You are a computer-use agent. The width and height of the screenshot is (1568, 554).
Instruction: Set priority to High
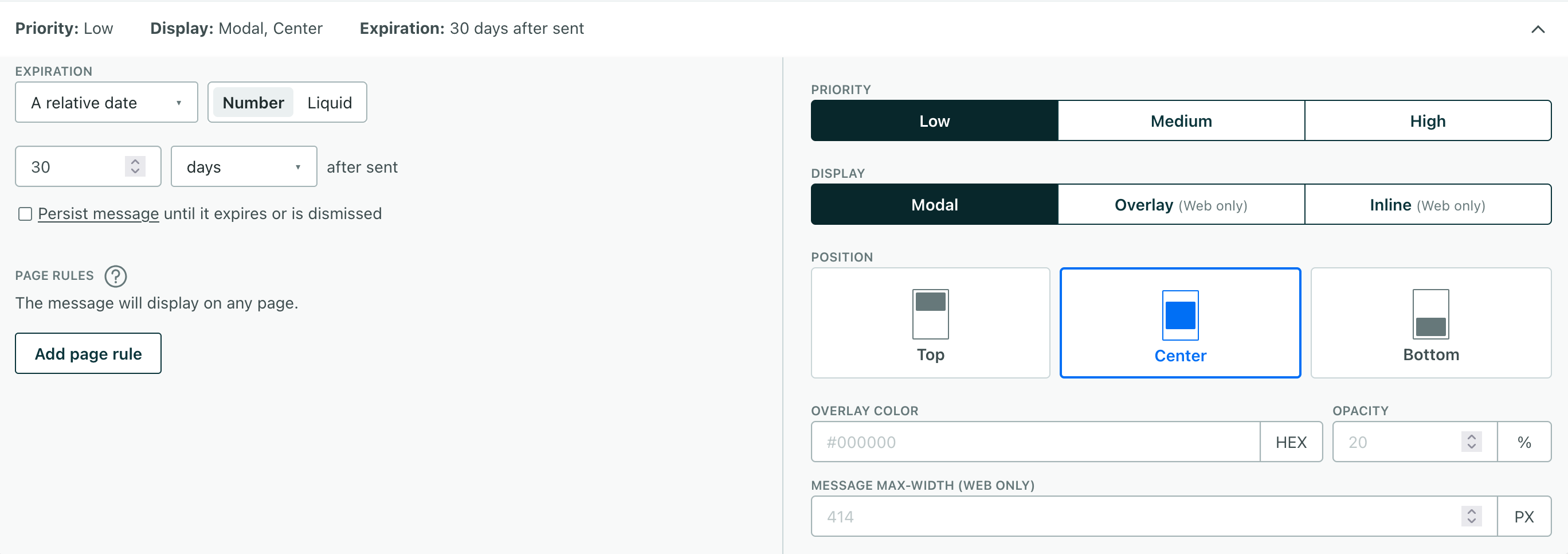(x=1428, y=120)
